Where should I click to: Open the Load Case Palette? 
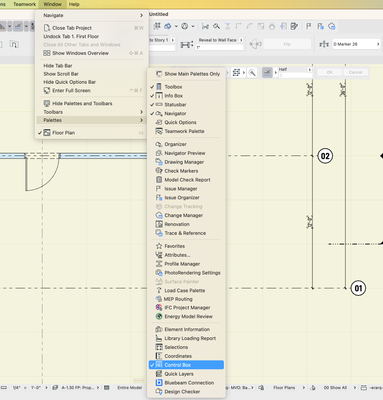coord(186,291)
